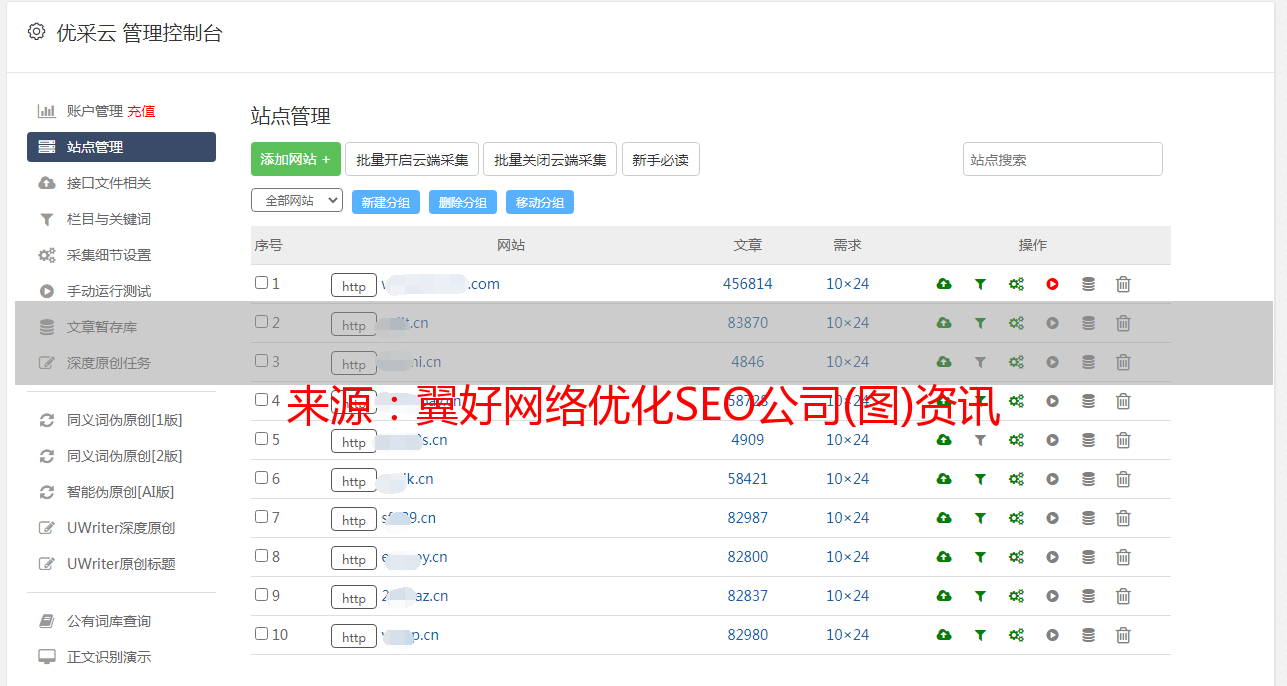Click the 批量关闭云端采集 button

pyautogui.click(x=550, y=159)
